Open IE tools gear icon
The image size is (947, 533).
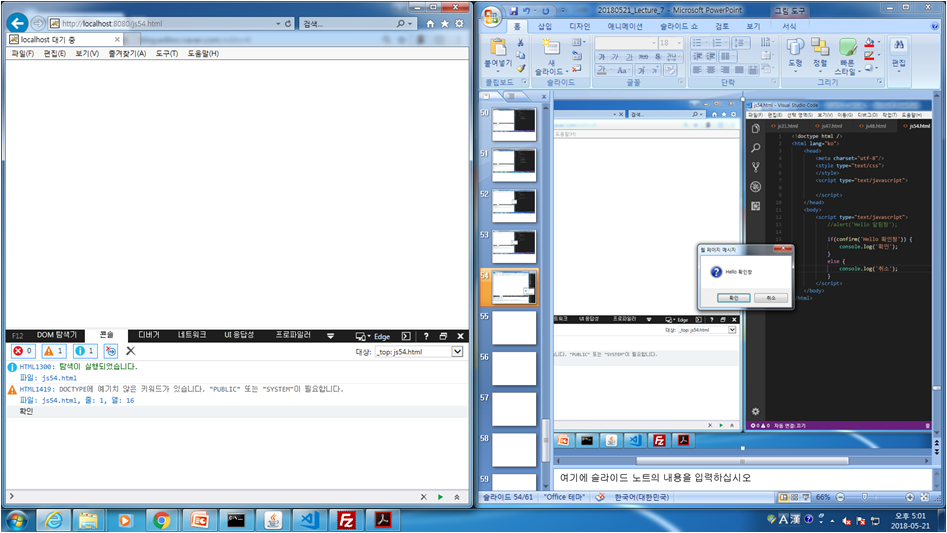pos(459,24)
